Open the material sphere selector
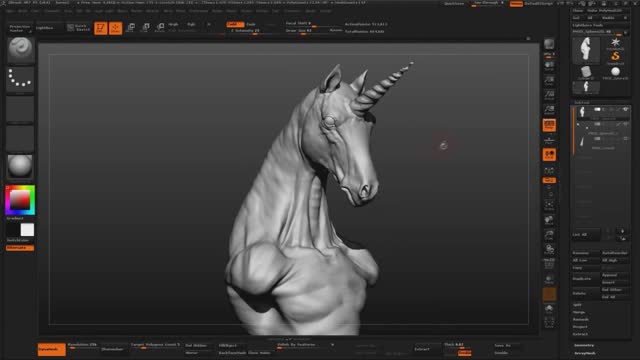640x360 pixels. (x=20, y=167)
